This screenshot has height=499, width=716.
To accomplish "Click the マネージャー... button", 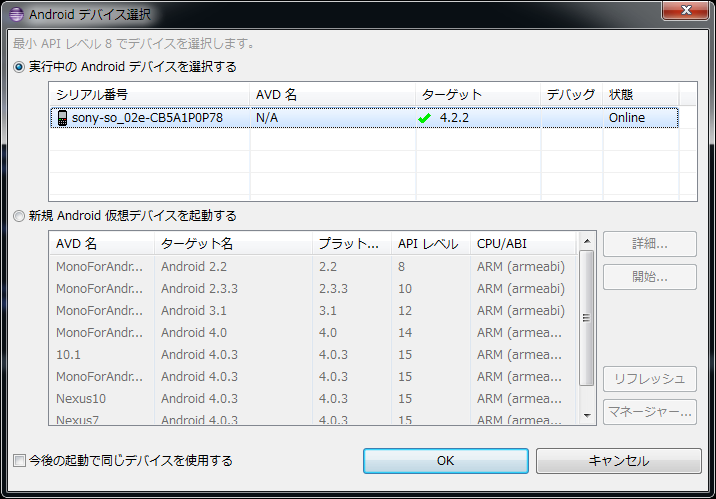I will pyautogui.click(x=650, y=412).
